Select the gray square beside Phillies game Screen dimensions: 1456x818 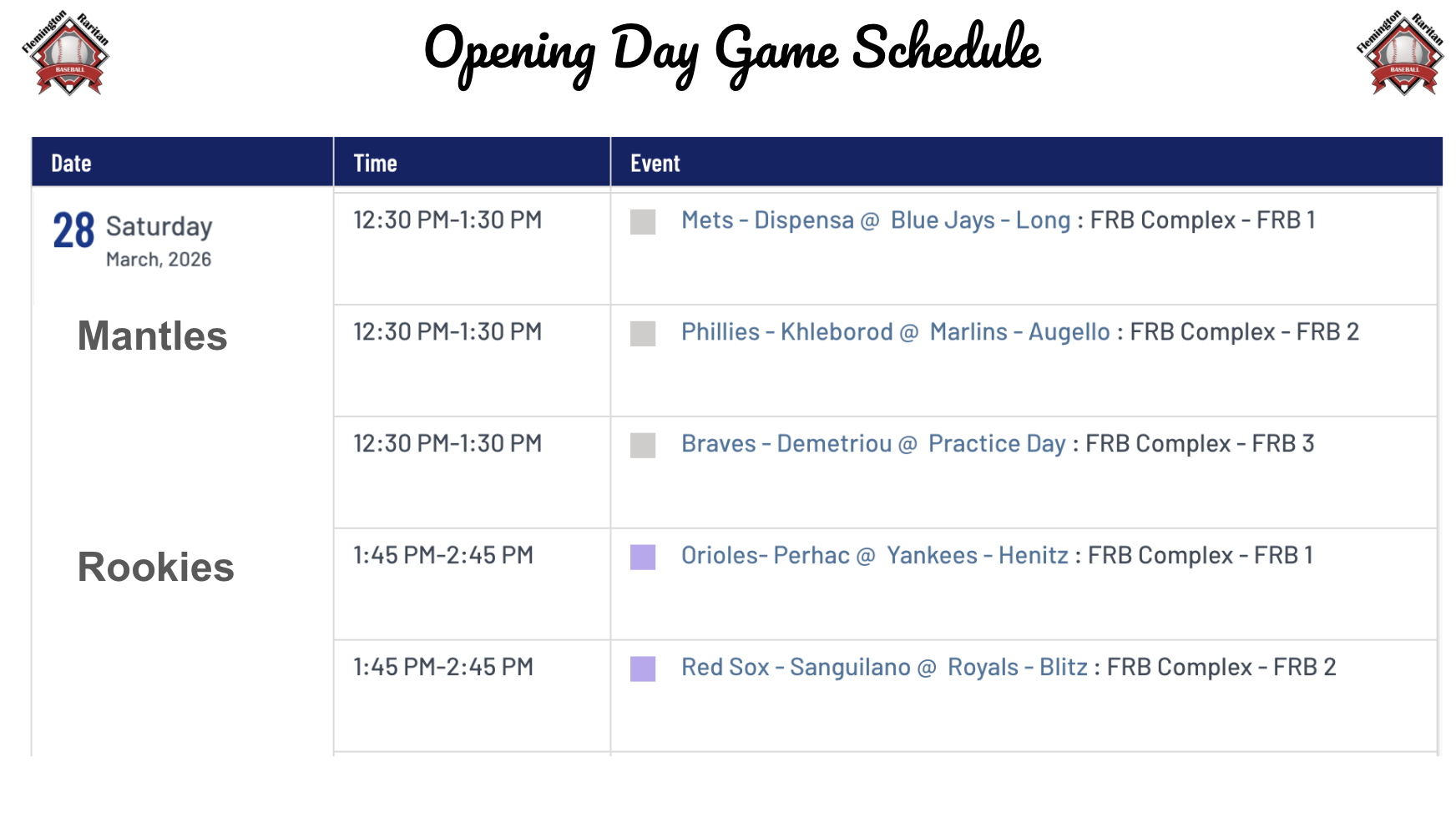coord(643,334)
